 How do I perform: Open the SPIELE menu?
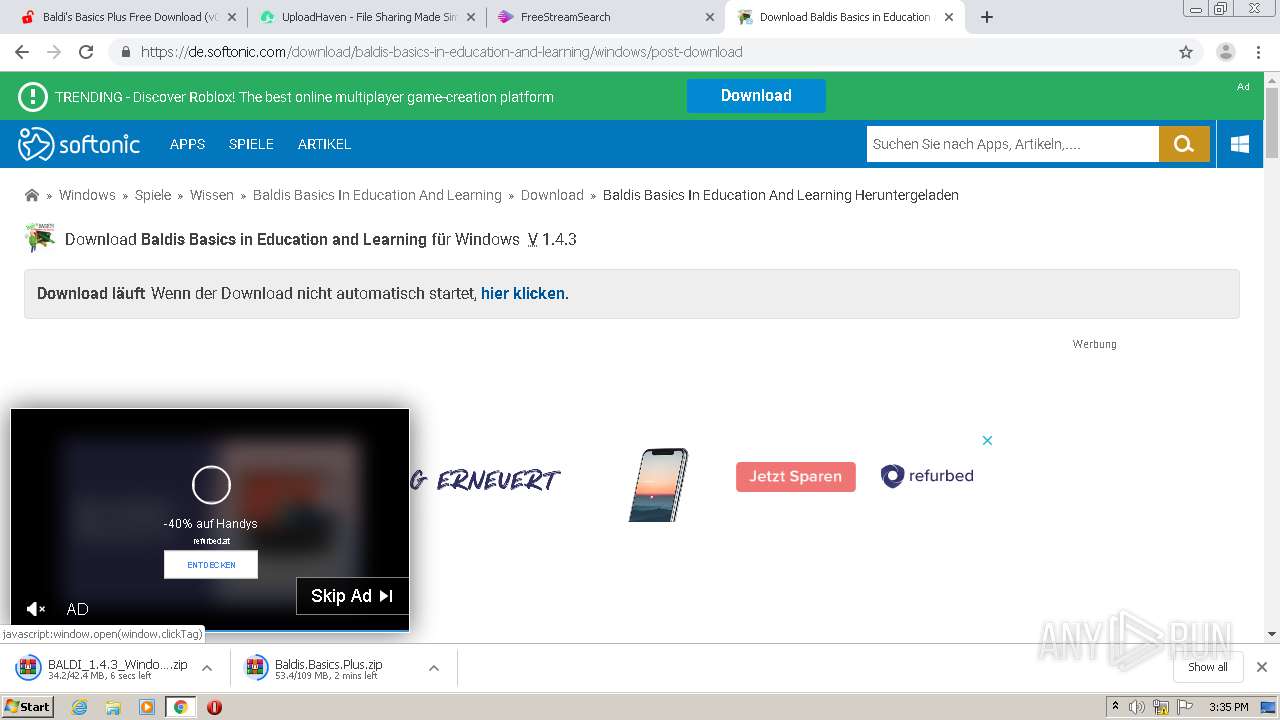[251, 144]
